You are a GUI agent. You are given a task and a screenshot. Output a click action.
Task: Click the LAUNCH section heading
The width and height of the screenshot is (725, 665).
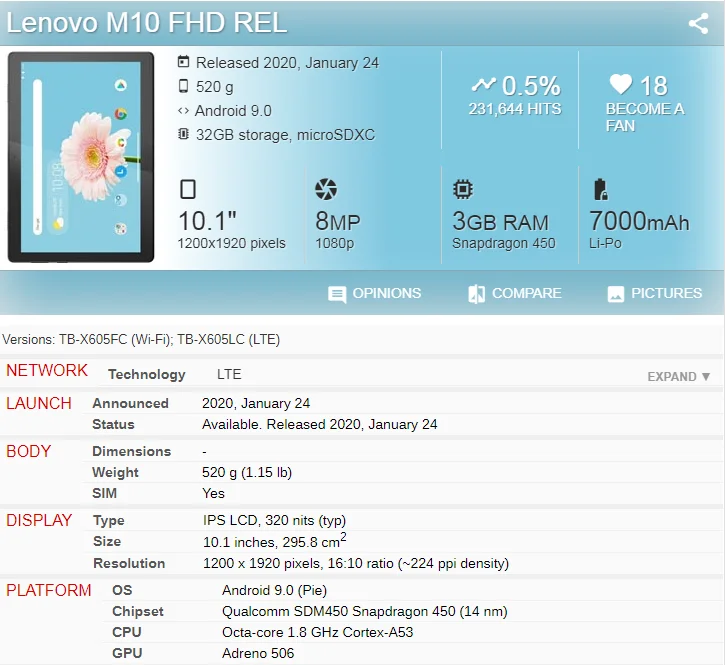(39, 403)
